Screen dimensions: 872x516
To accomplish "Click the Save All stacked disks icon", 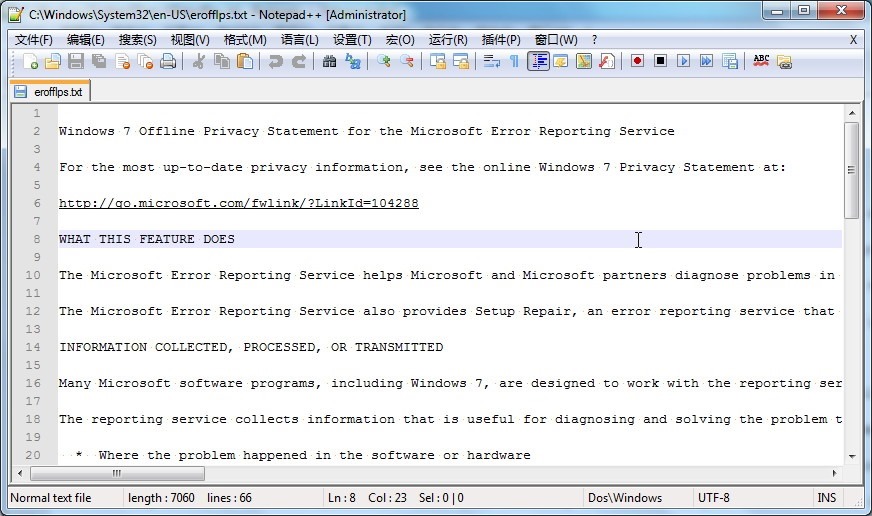I will click(99, 61).
